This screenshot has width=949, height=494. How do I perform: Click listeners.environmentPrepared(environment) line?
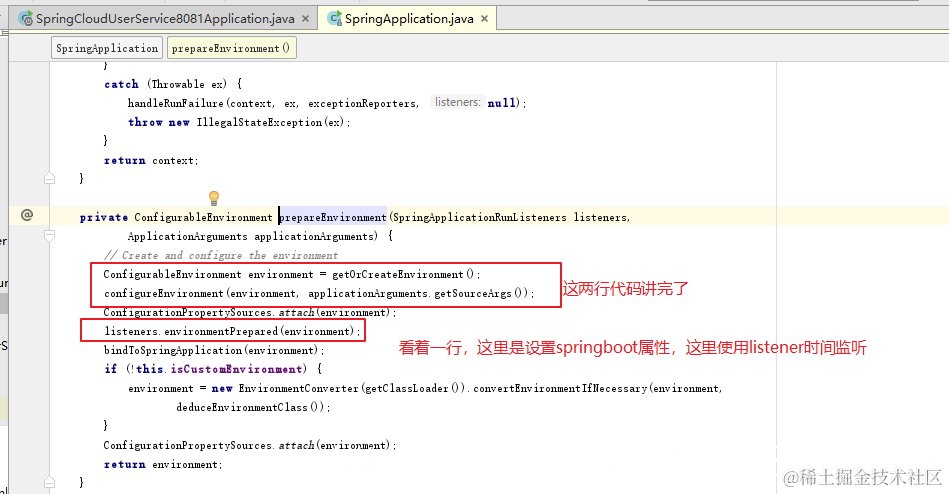click(232, 331)
